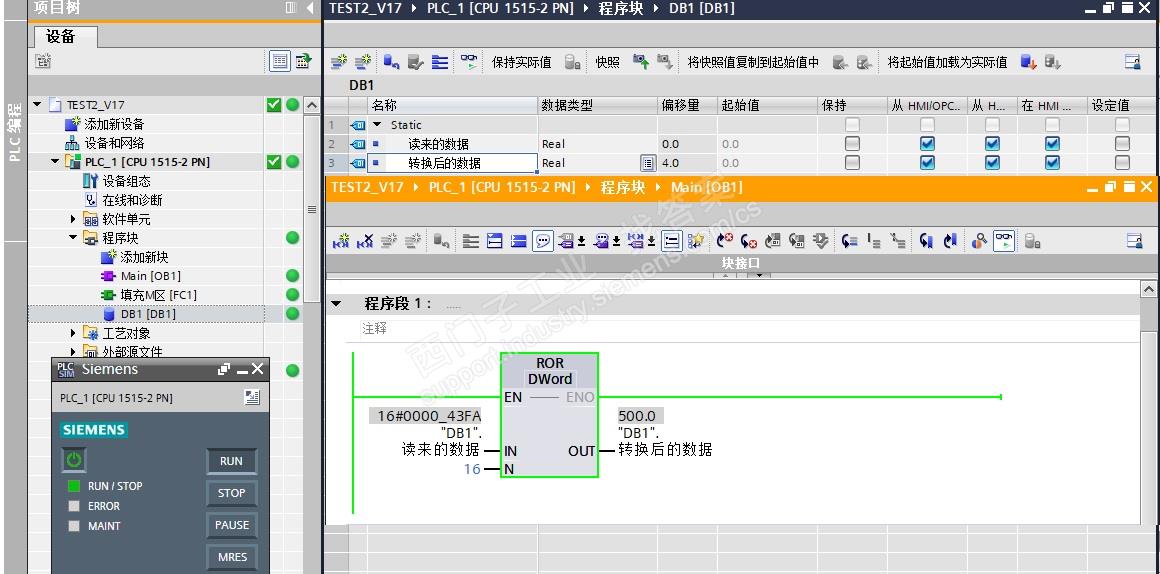Click the ROR DWord instruction block
Viewport: 1160px width, 574px height.
(x=549, y=414)
